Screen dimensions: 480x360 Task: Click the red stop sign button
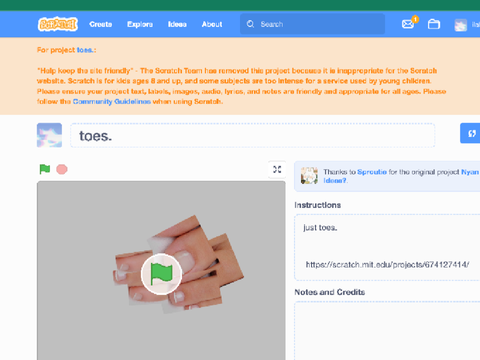62,169
